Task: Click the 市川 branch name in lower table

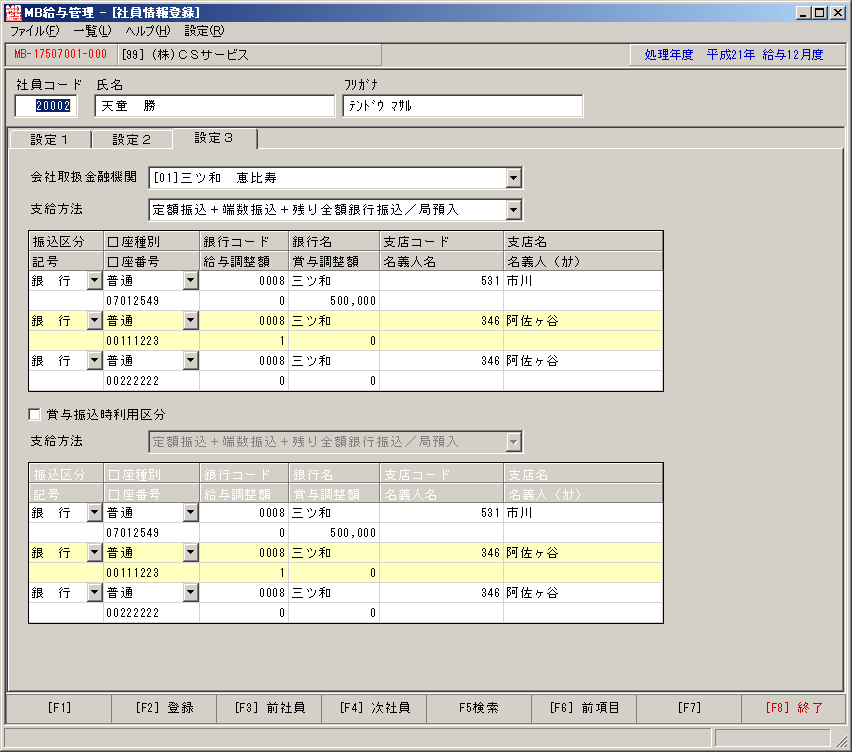Action: tap(583, 513)
